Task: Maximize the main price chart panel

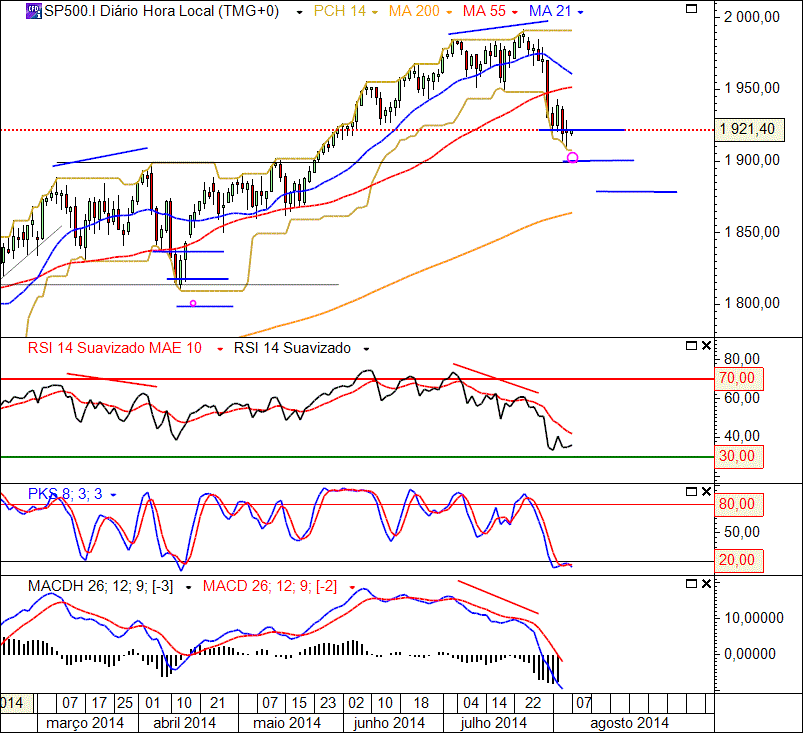Action: tap(691, 8)
